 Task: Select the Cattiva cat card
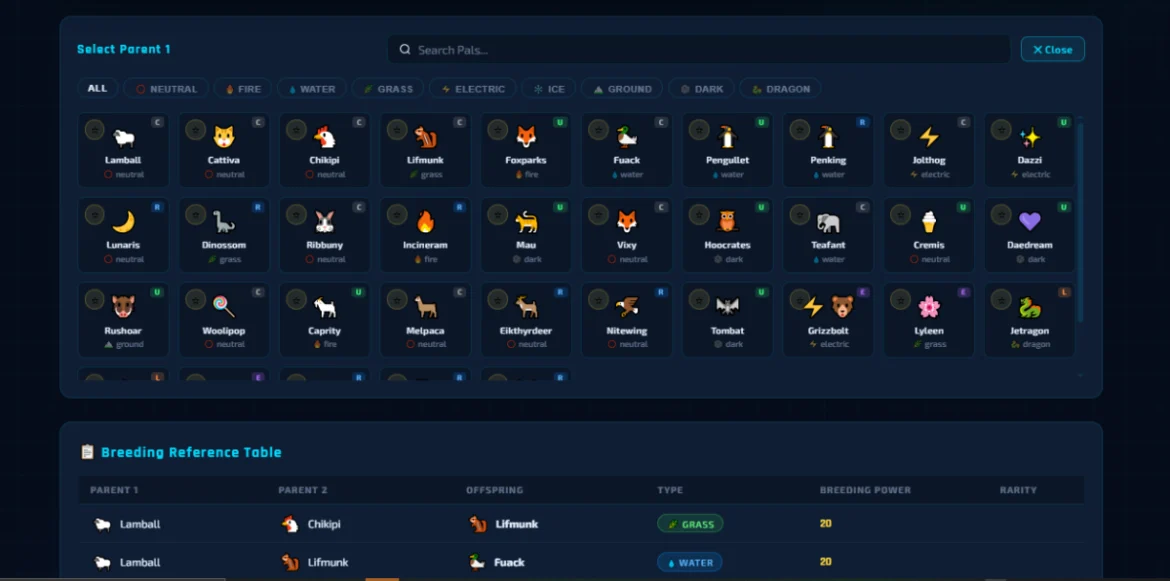pos(224,150)
